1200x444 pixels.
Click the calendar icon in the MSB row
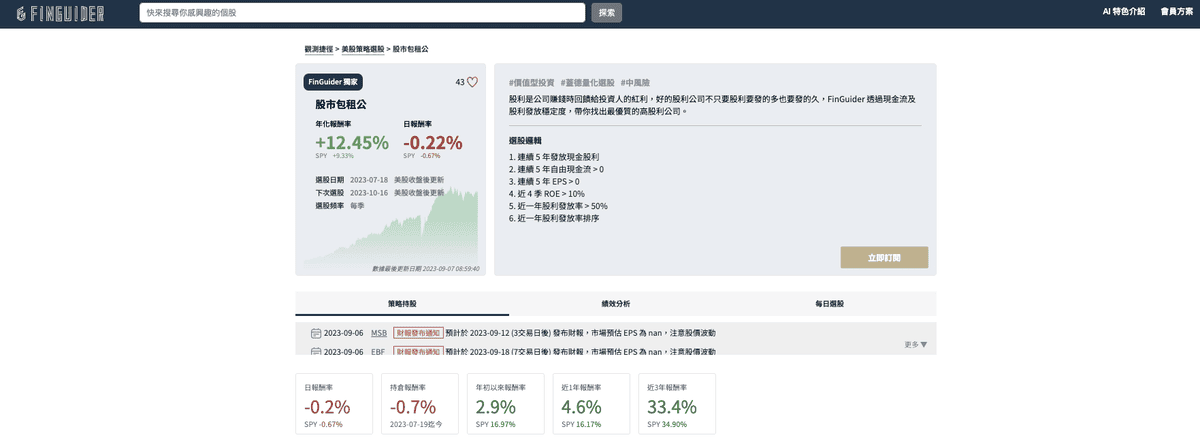(x=316, y=333)
